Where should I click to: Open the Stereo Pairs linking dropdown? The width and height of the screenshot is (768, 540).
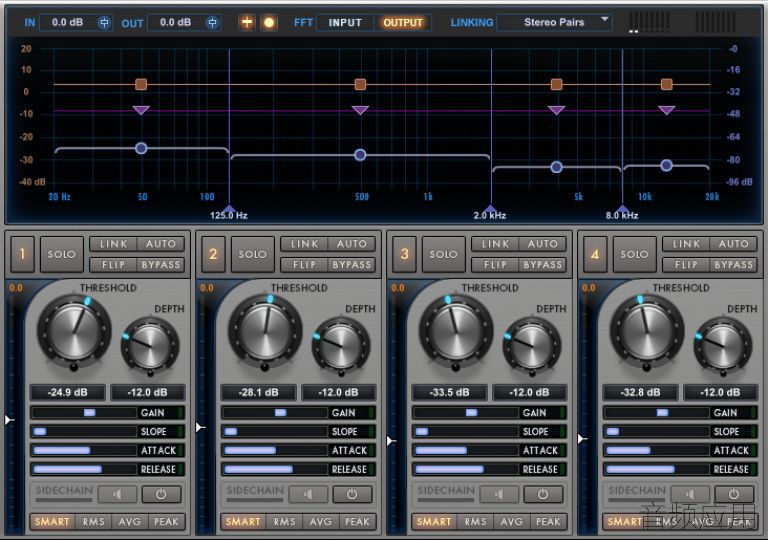pyautogui.click(x=554, y=23)
